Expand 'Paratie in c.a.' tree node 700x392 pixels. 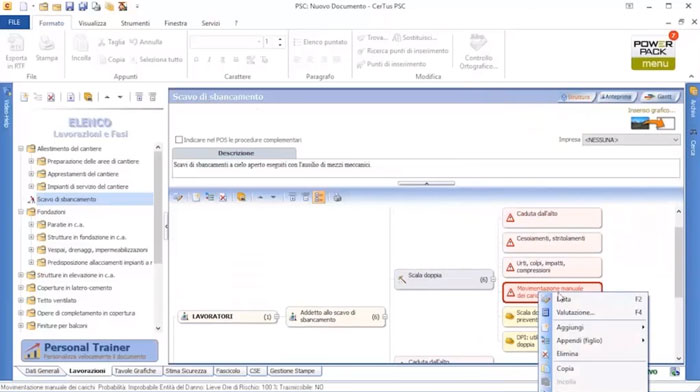pos(31,225)
